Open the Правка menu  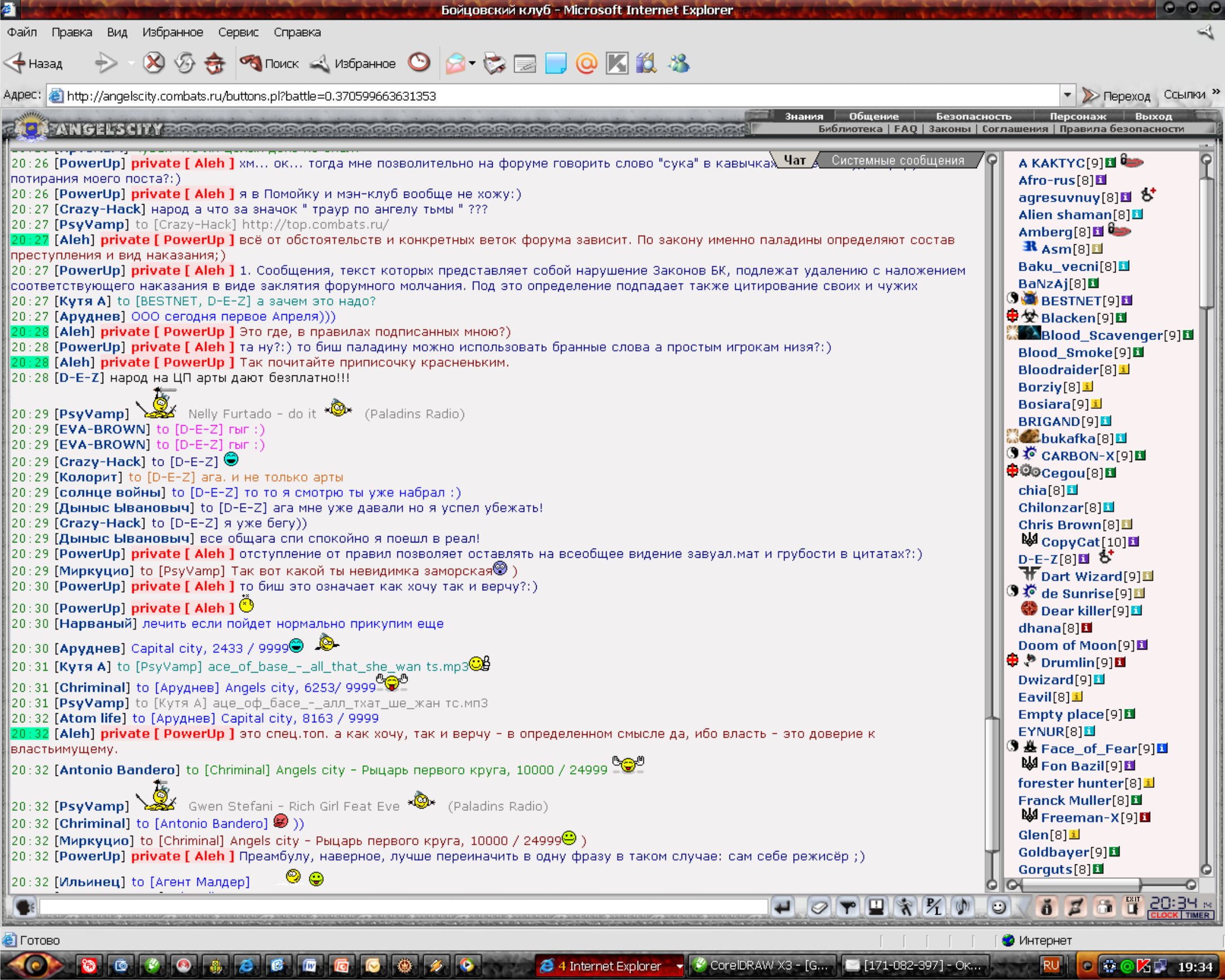(72, 32)
